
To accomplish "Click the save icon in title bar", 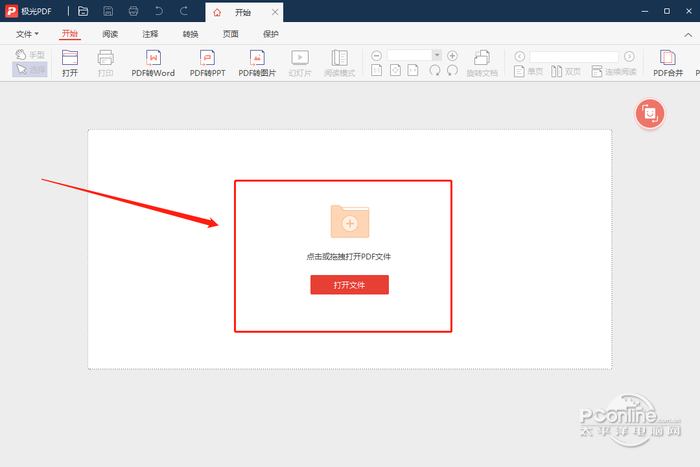I will [x=108, y=11].
